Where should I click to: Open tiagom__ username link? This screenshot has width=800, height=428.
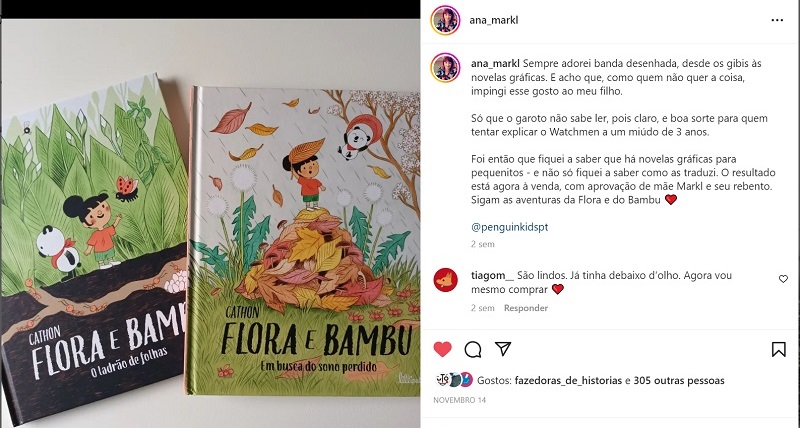(492, 275)
